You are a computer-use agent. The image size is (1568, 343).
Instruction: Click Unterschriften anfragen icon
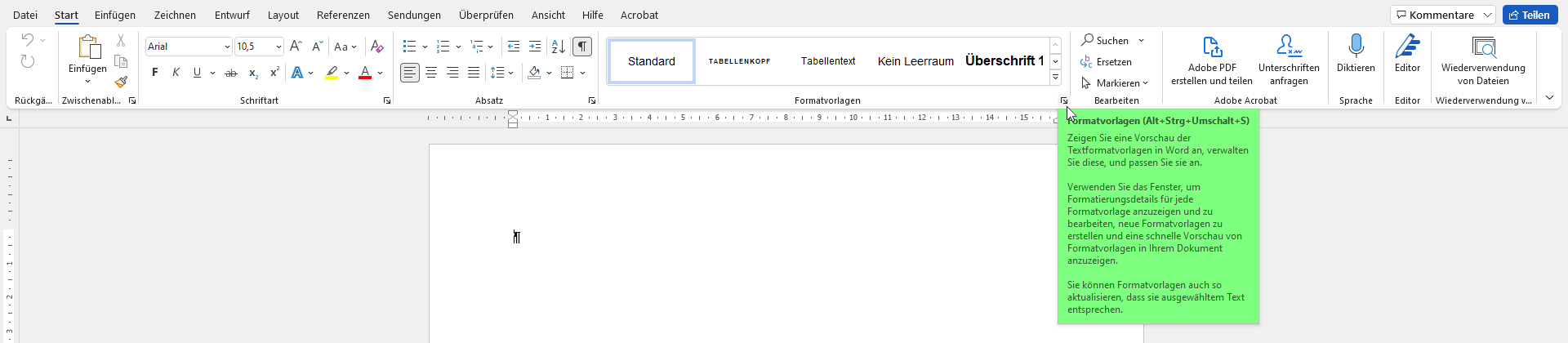click(1289, 60)
